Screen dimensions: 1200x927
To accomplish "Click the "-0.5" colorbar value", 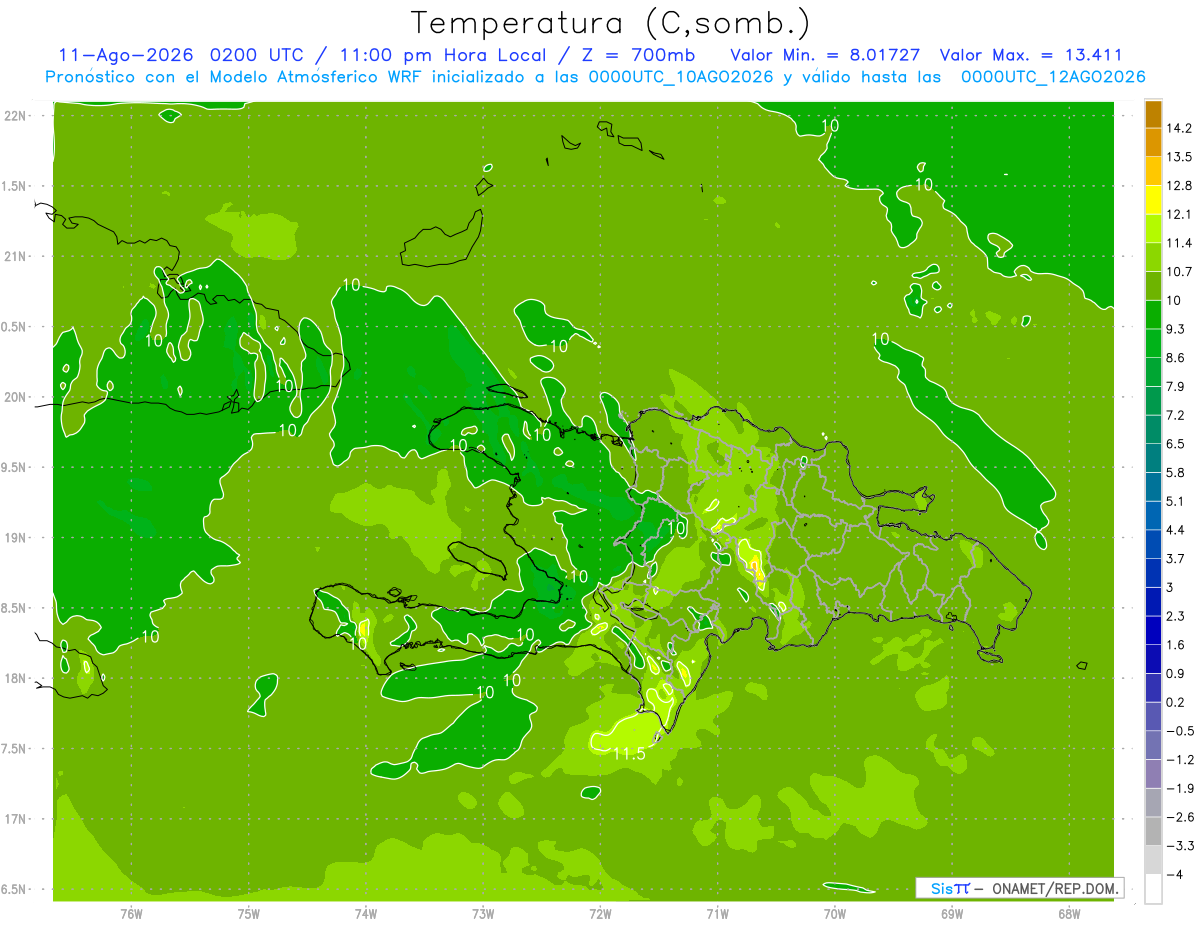I will pos(1181,731).
